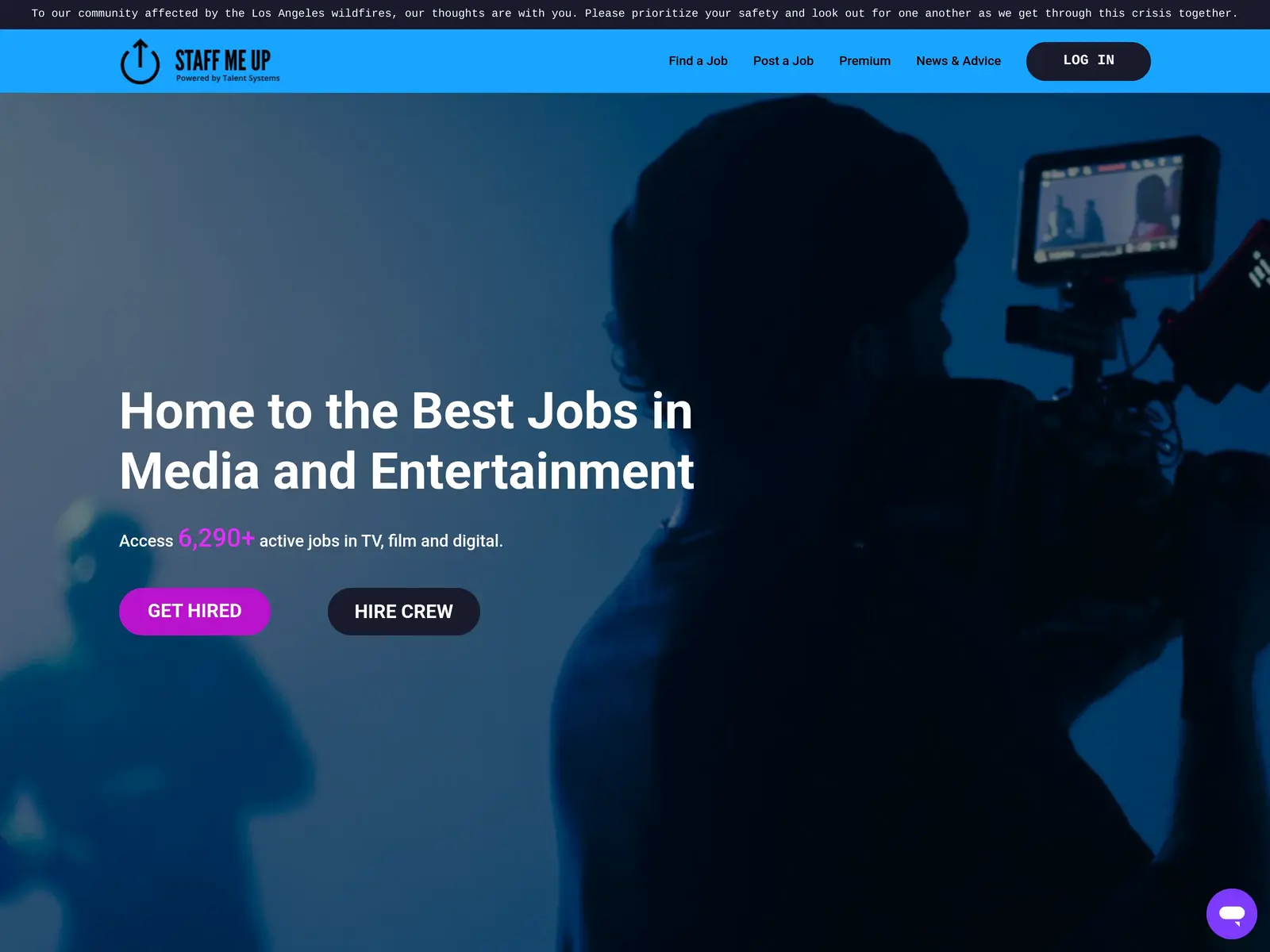1270x952 pixels.
Task: Open News & Advice section
Action: [x=958, y=61]
